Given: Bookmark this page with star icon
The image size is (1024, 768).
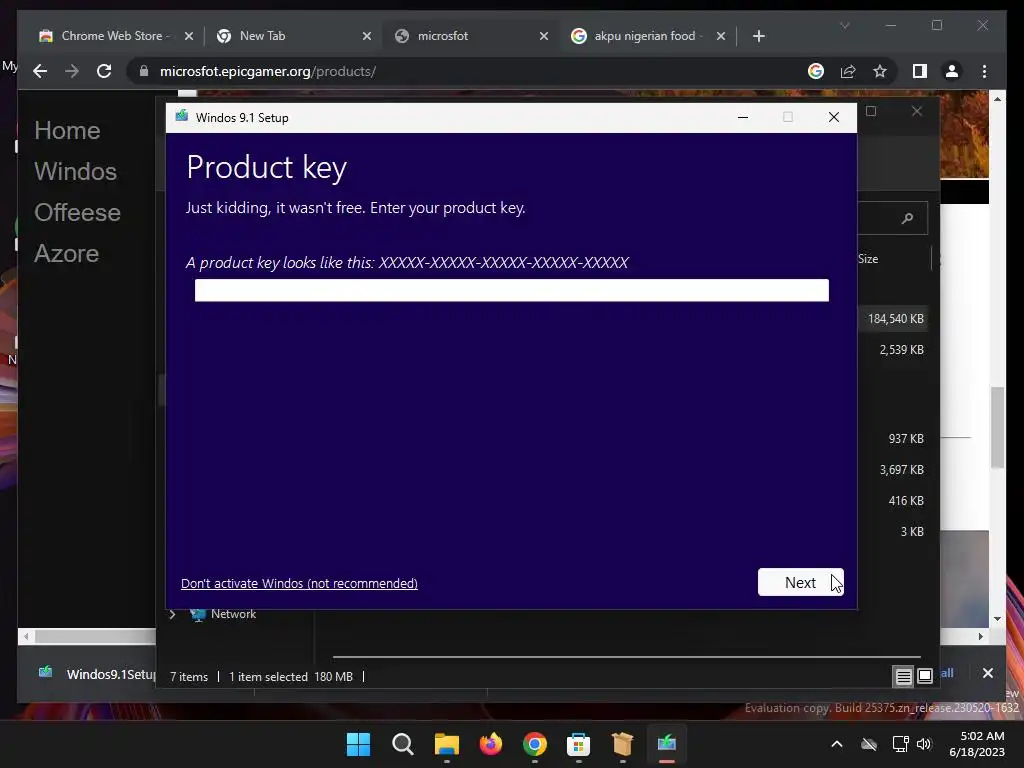Looking at the screenshot, I should pos(880,71).
